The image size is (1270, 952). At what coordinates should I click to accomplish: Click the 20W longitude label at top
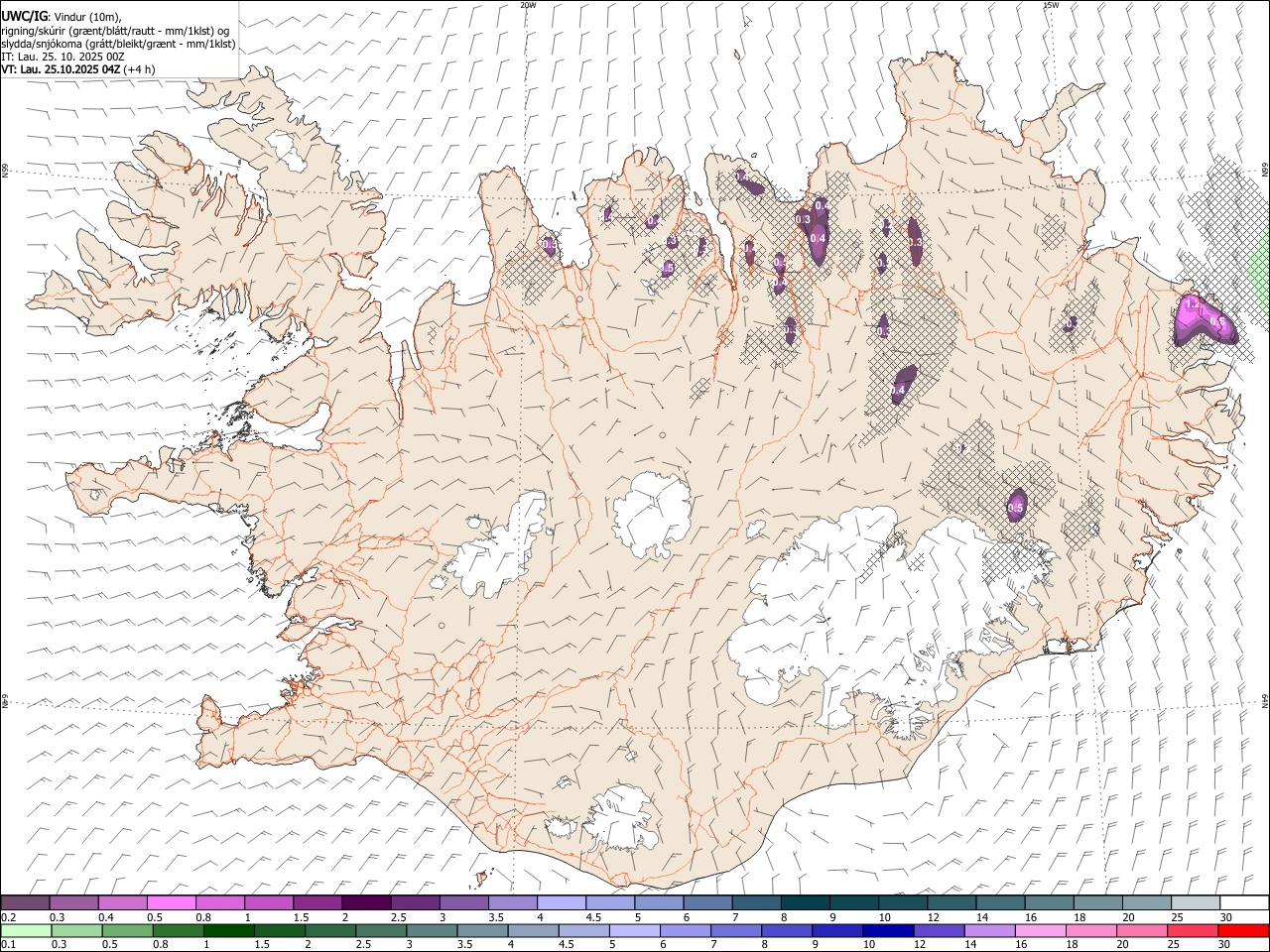[x=529, y=5]
